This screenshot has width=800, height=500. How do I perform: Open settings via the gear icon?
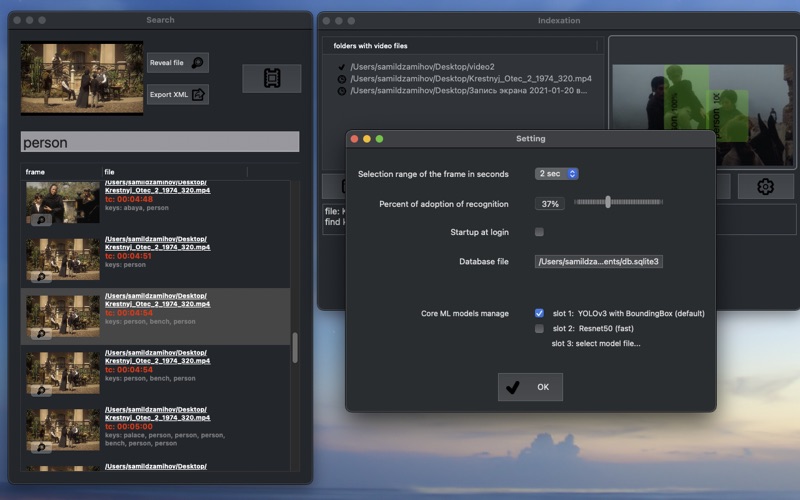[x=765, y=186]
